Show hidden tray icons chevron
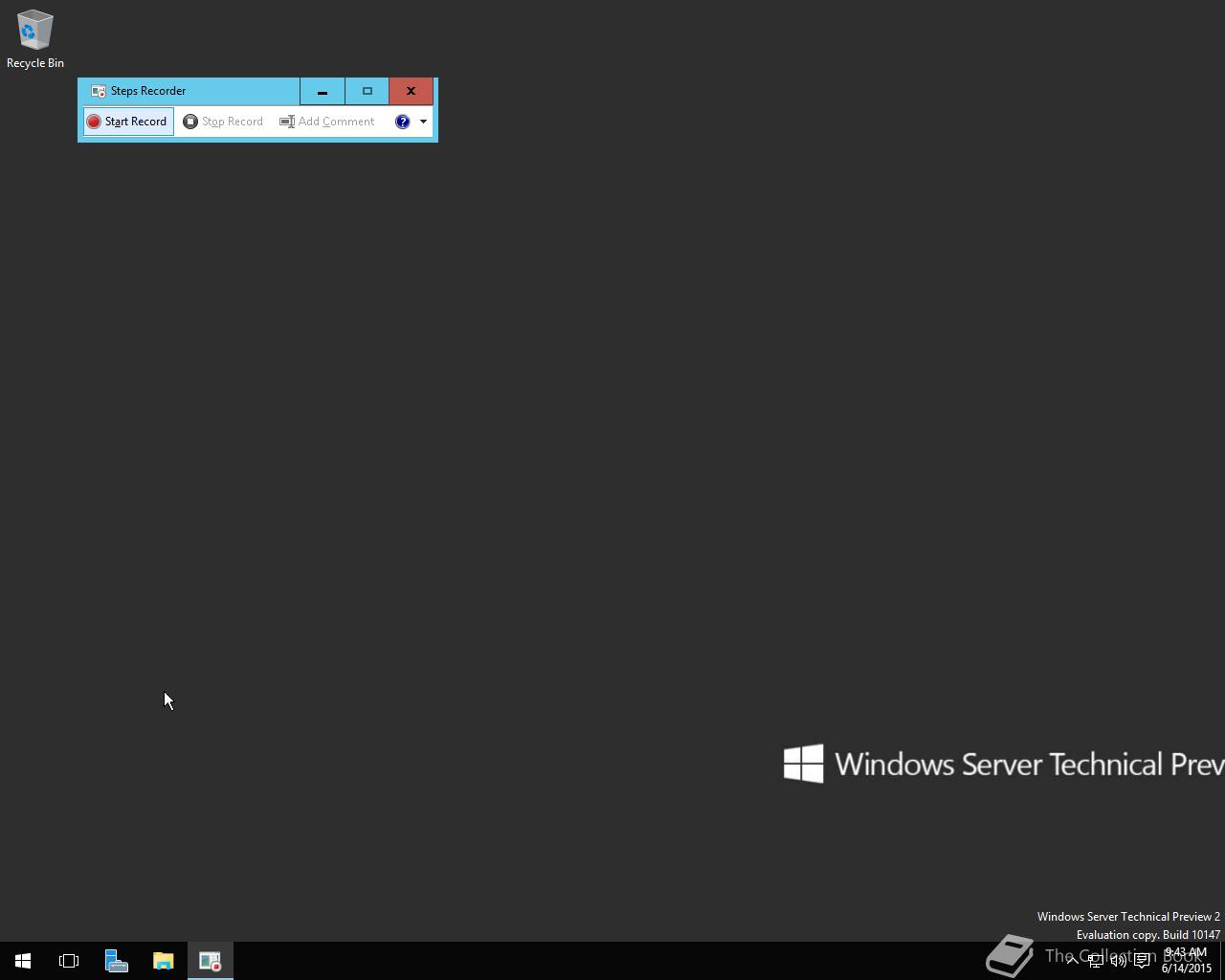The image size is (1225, 980). pos(1072,960)
